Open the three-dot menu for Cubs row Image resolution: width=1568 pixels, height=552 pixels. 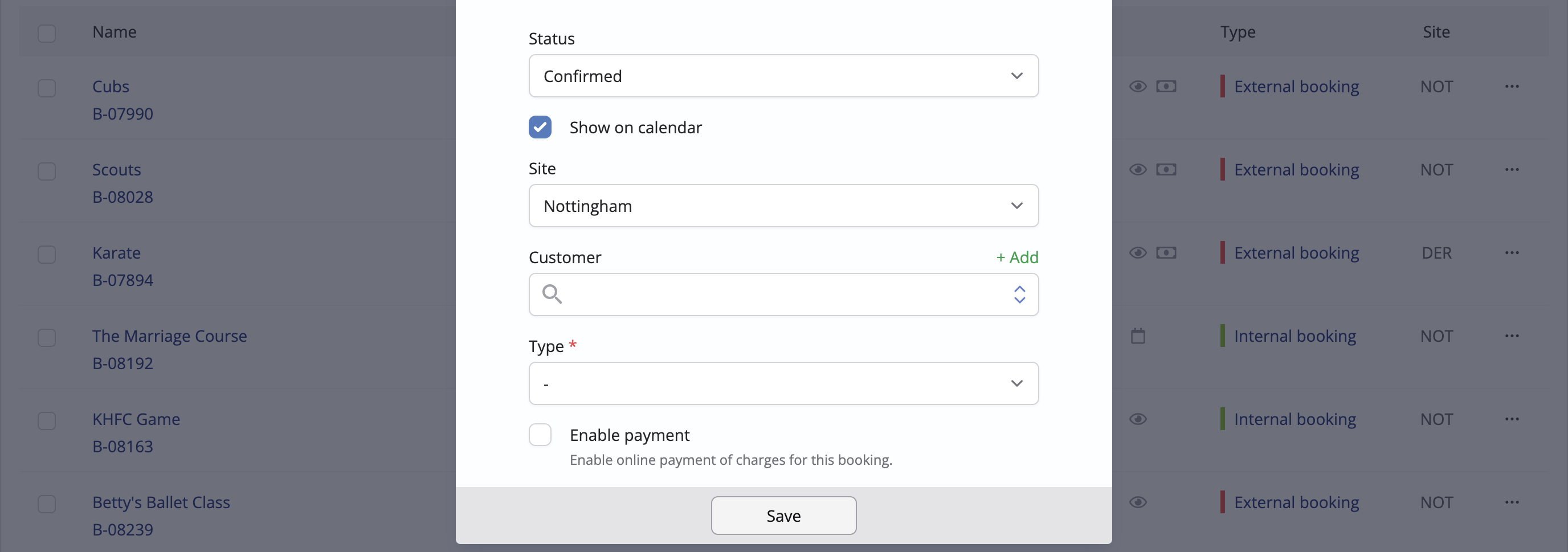tap(1512, 87)
